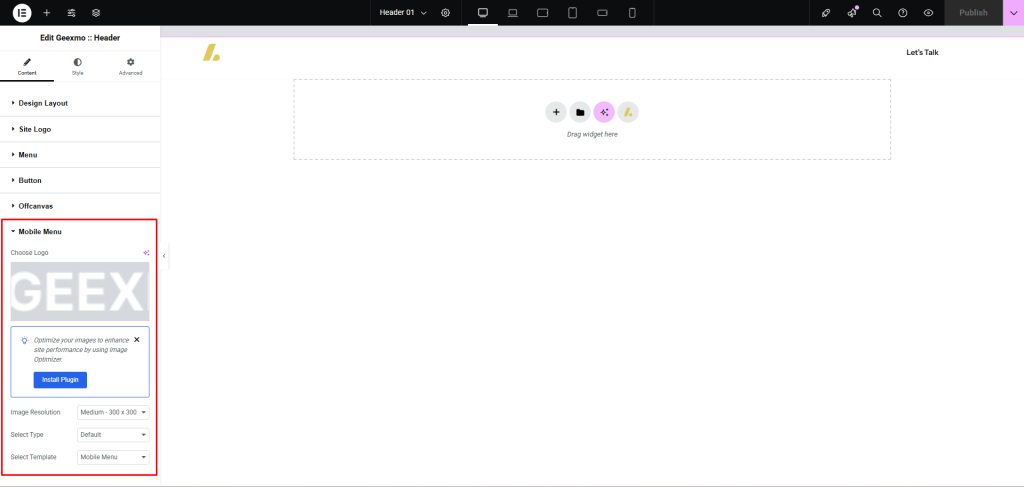This screenshot has width=1024, height=487.
Task: Switch to the Advanced tab
Action: [x=130, y=66]
